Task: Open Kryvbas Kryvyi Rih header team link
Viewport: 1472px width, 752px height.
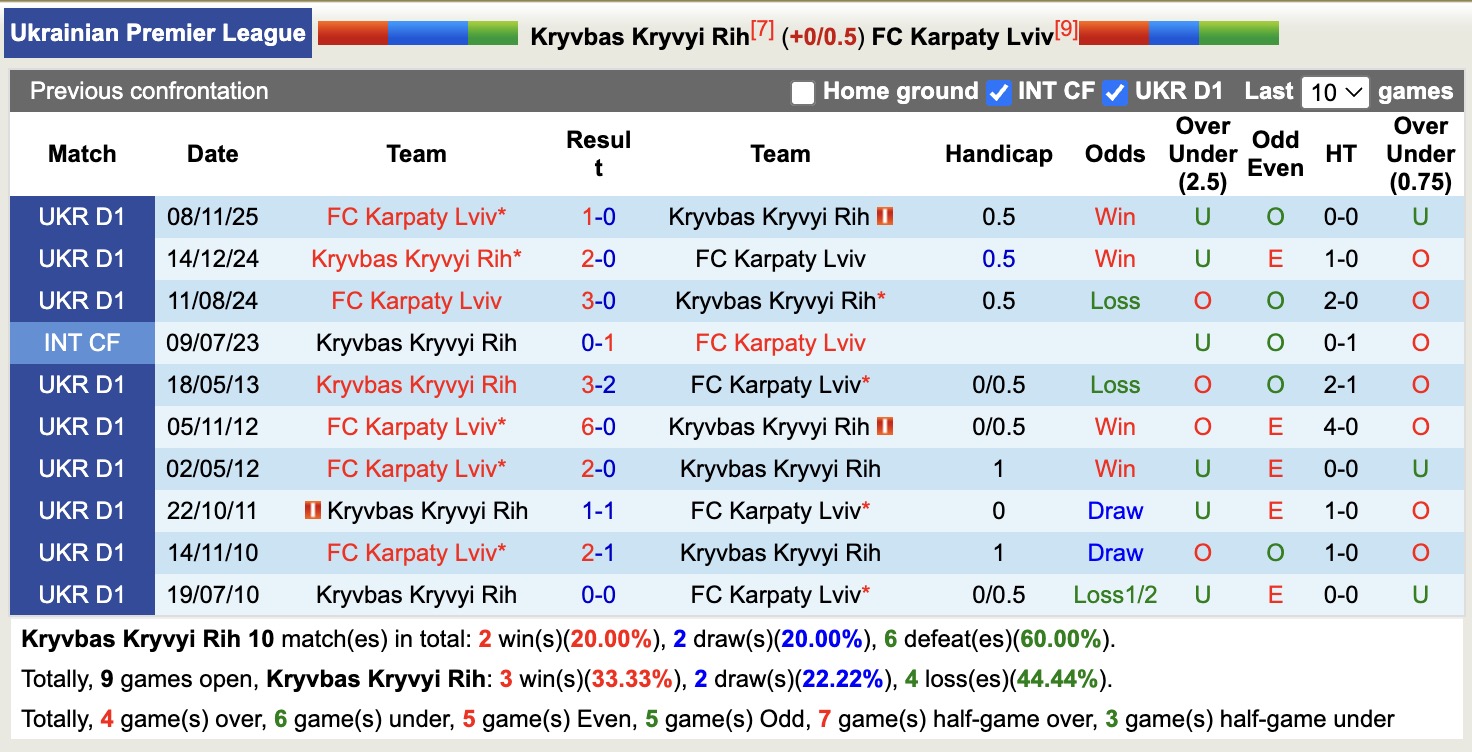Action: click(x=639, y=37)
